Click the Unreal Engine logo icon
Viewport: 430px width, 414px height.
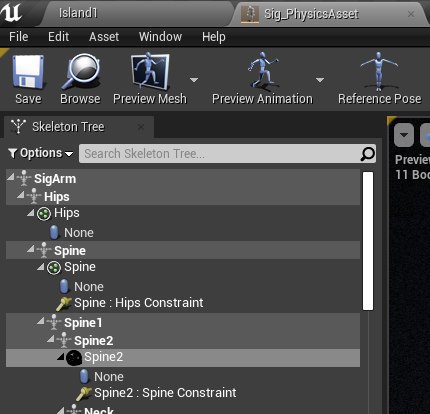(11, 13)
